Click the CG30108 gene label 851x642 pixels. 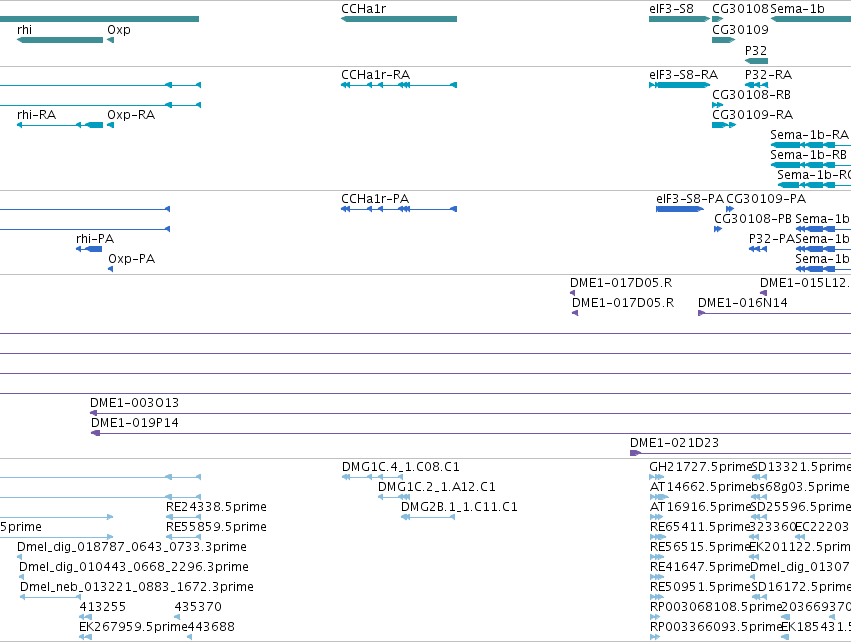[740, 9]
